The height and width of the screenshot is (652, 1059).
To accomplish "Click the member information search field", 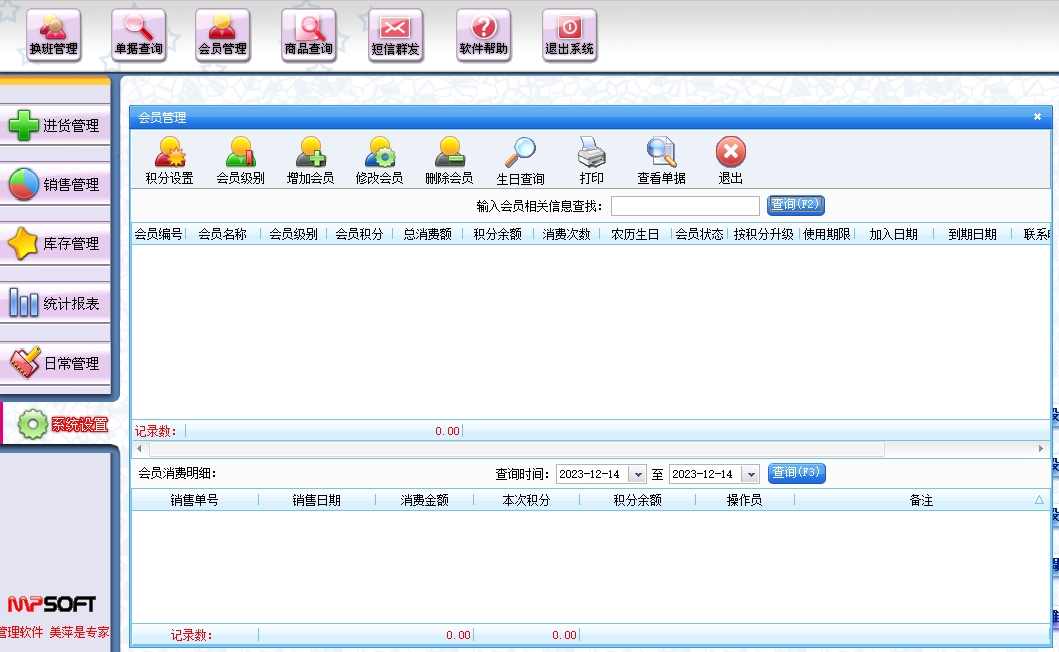I will (685, 206).
